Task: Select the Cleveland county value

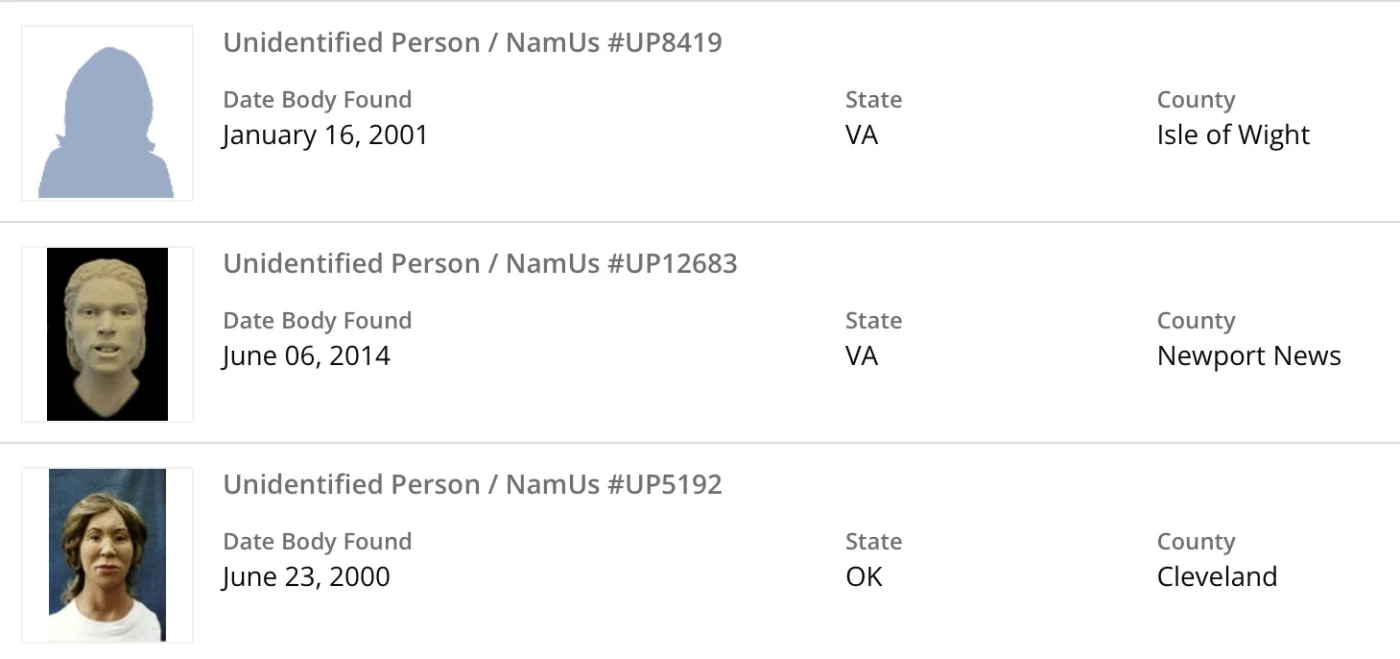Action: 1217,577
